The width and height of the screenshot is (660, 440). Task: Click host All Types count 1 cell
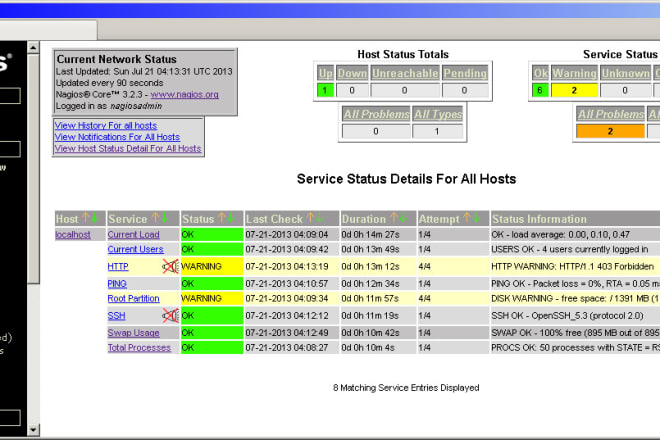point(438,131)
